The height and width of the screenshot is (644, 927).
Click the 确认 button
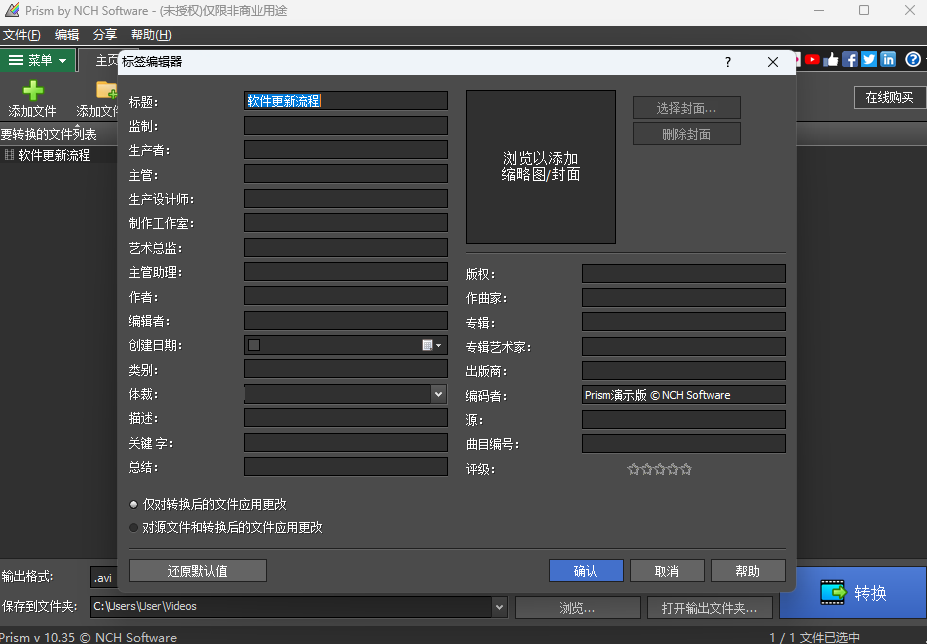(586, 571)
